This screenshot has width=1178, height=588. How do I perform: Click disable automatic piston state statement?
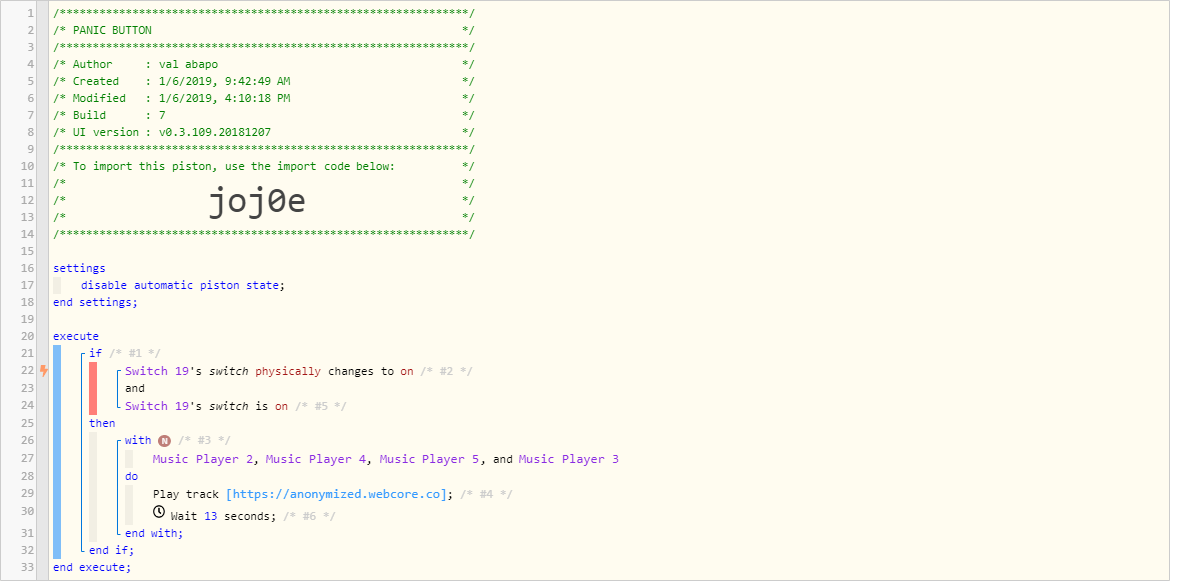(183, 285)
